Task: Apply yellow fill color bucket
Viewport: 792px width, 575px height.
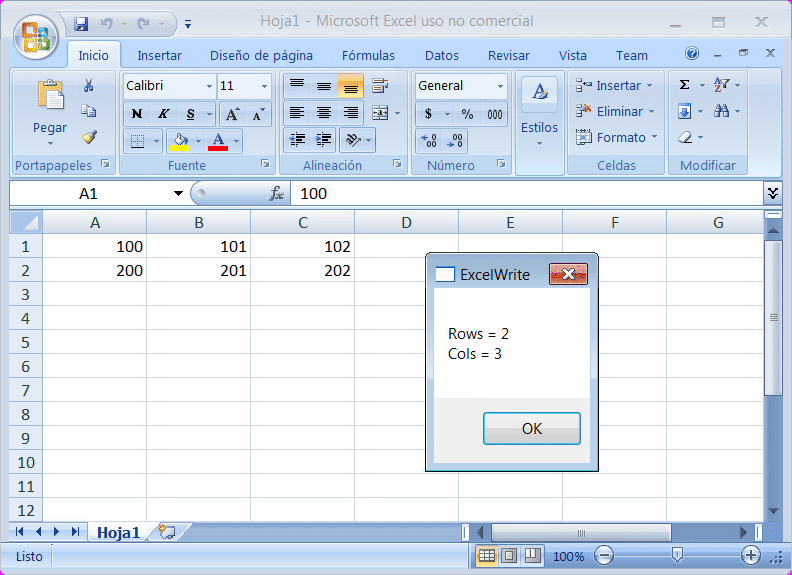Action: [x=180, y=141]
